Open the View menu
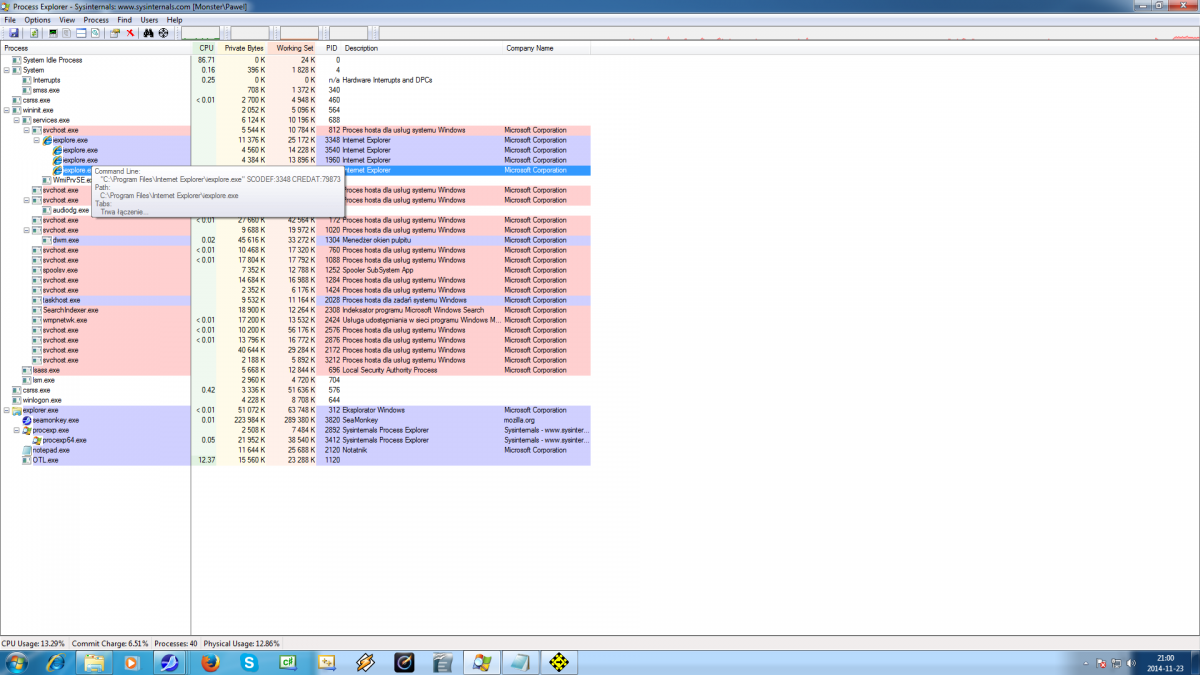1200x675 pixels. [x=67, y=20]
